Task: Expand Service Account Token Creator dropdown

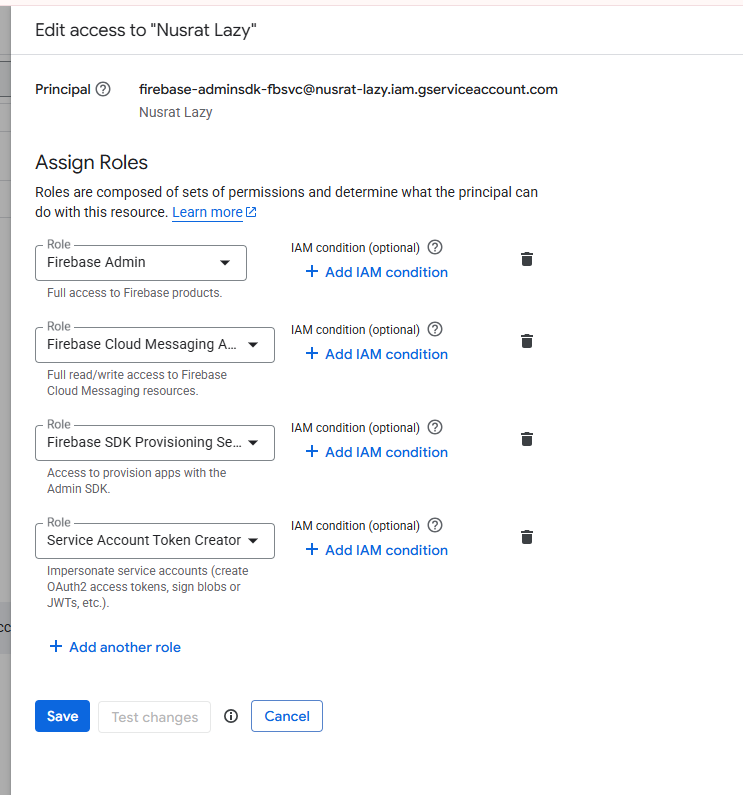Action: click(x=155, y=540)
